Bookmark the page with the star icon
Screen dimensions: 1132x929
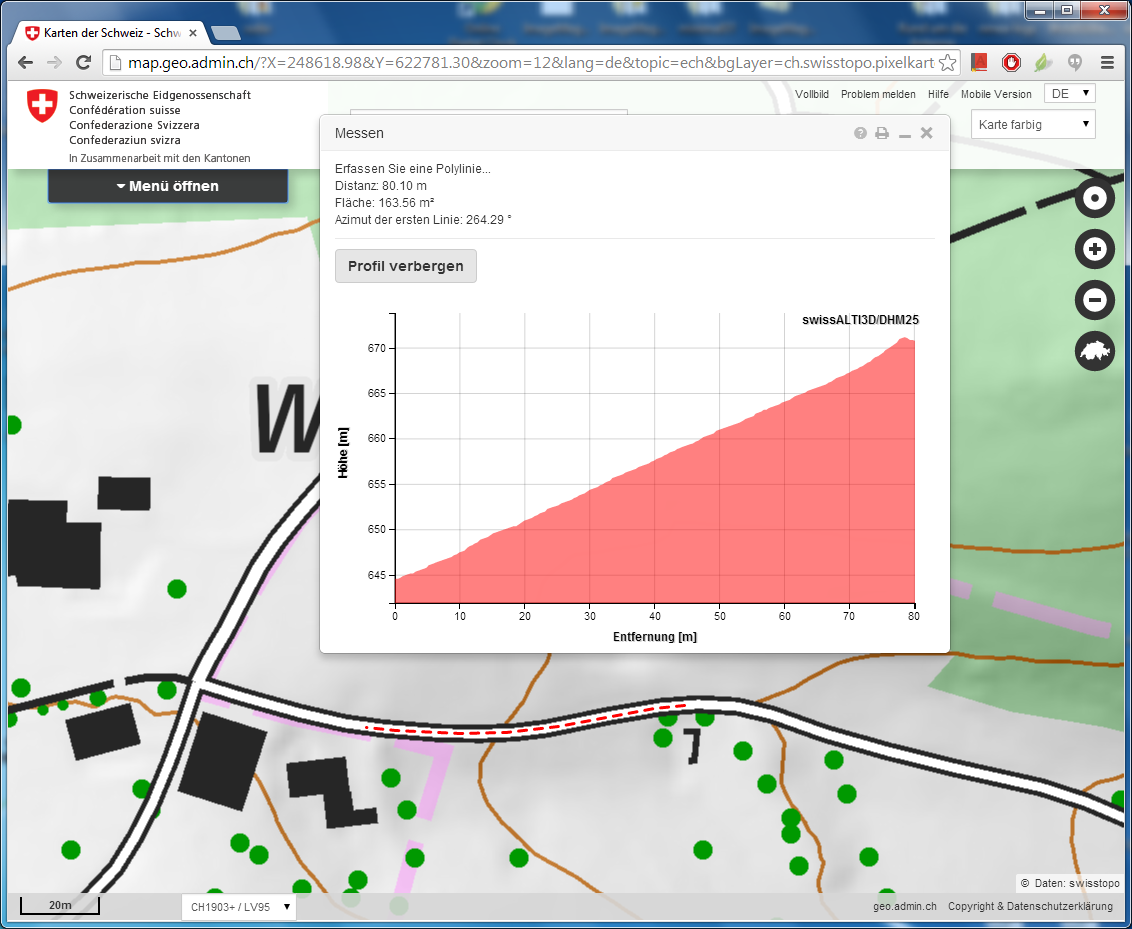click(x=947, y=63)
